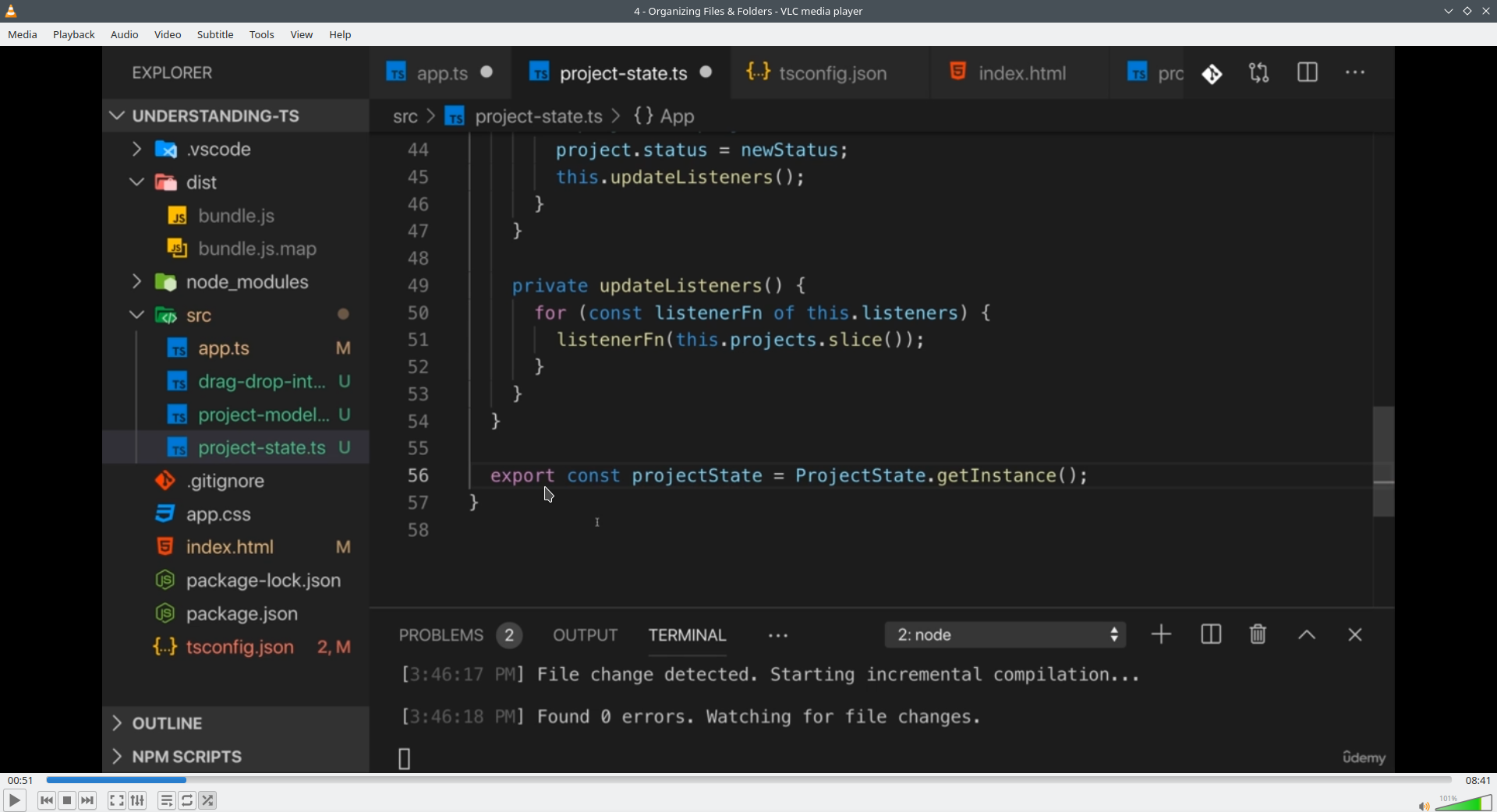The image size is (1497, 812).
Task: Collapse the UNDERSTANDING-TS root folder
Action: point(235,116)
